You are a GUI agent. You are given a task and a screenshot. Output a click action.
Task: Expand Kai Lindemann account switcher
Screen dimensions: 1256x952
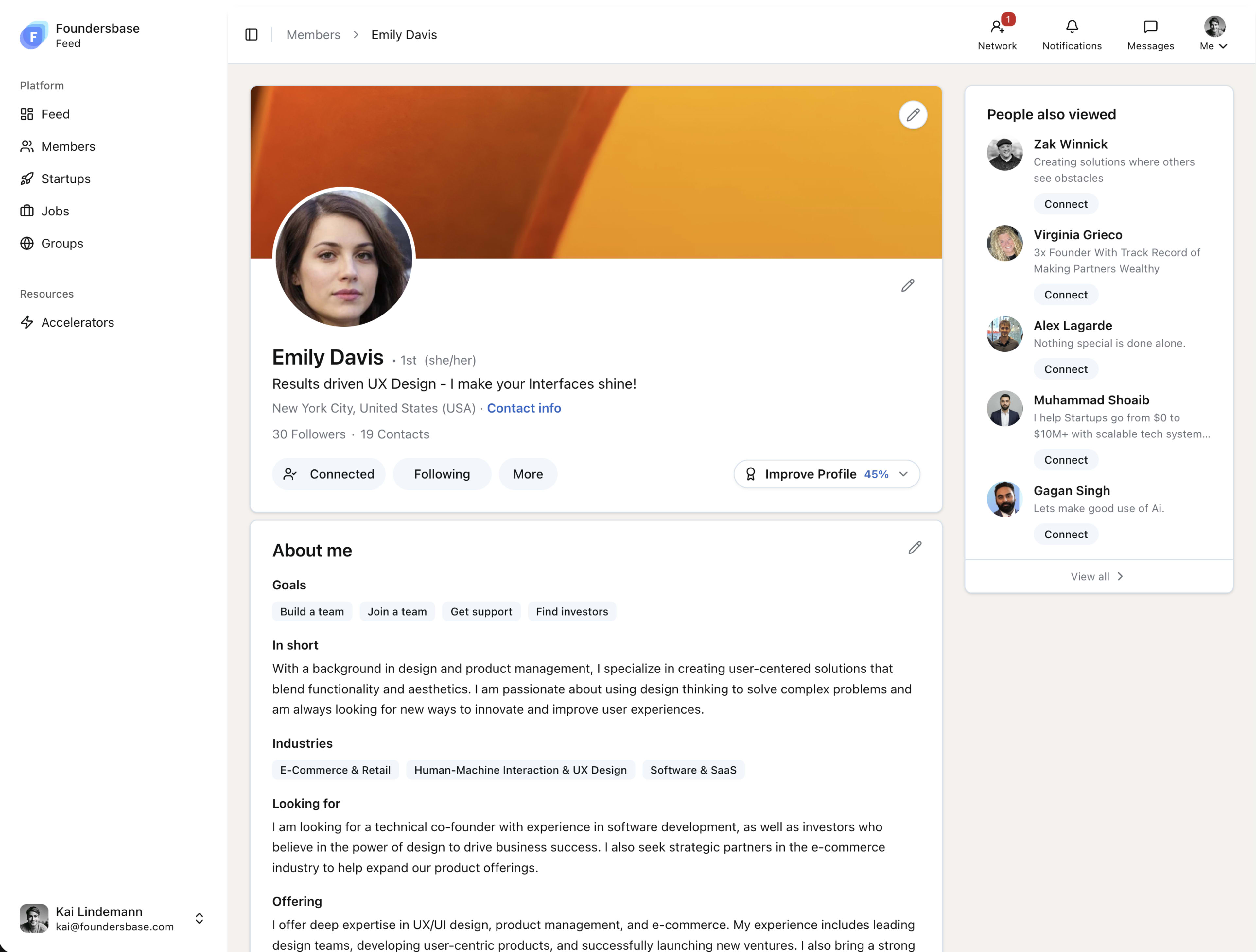pos(199,918)
